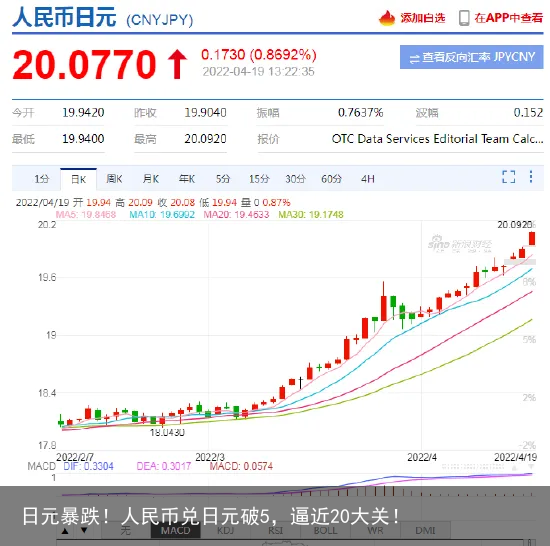
Task: Click caption 日元暴跌！人民币兑日元破5
Action: [x=146, y=516]
